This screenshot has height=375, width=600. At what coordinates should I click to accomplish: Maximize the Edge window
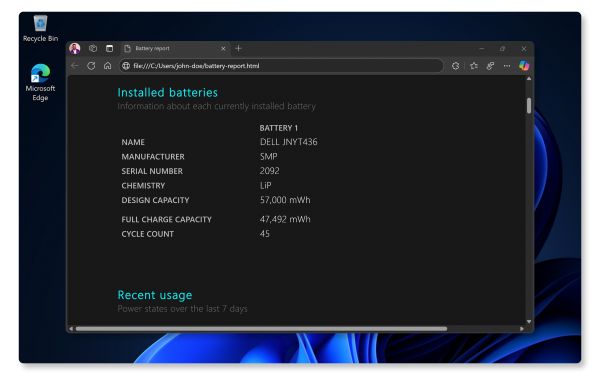pos(502,49)
